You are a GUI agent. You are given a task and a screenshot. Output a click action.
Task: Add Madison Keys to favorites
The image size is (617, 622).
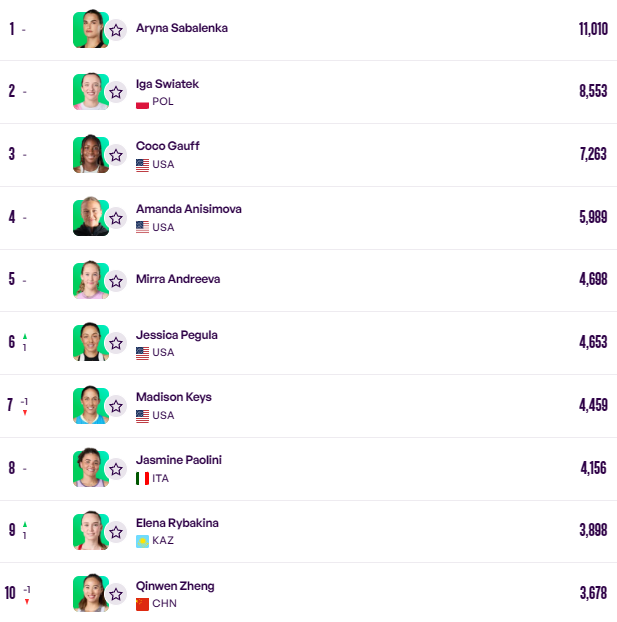116,406
